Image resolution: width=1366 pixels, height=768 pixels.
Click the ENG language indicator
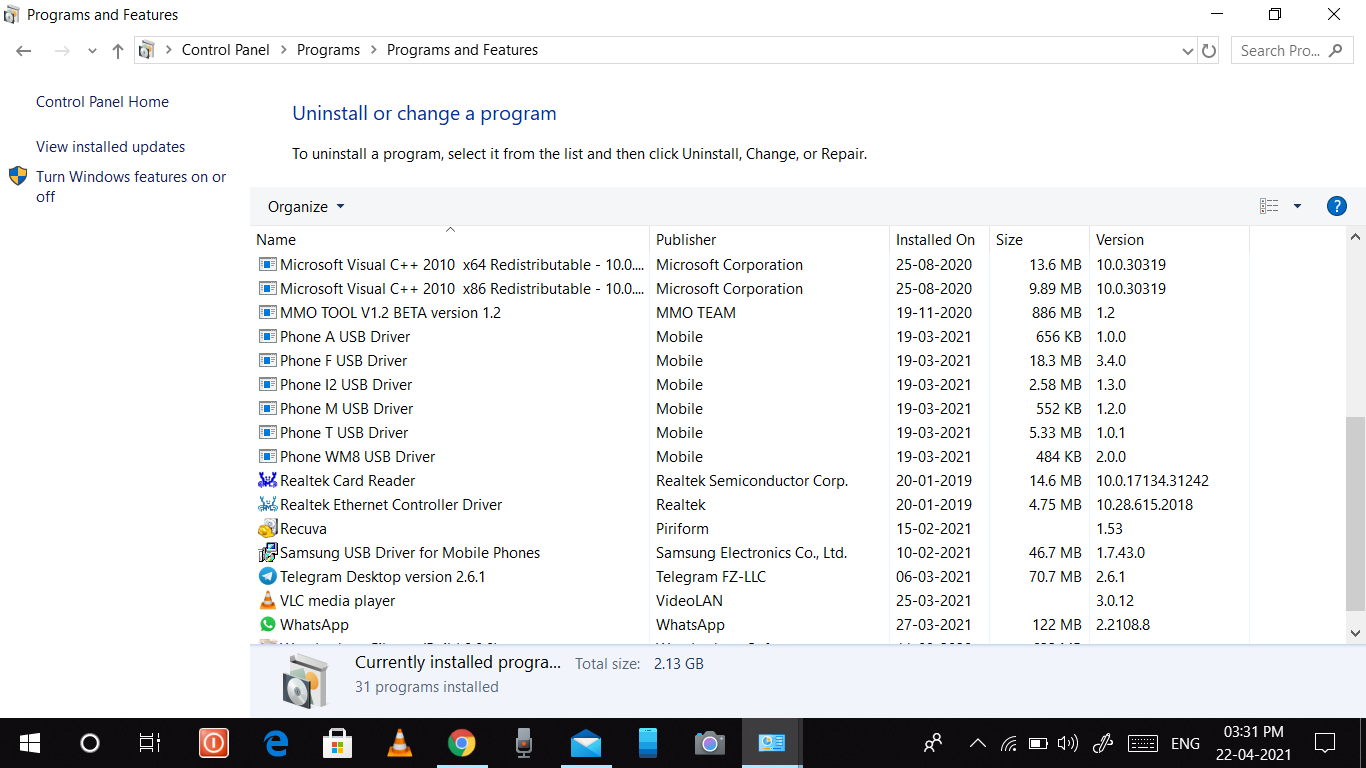(1185, 743)
